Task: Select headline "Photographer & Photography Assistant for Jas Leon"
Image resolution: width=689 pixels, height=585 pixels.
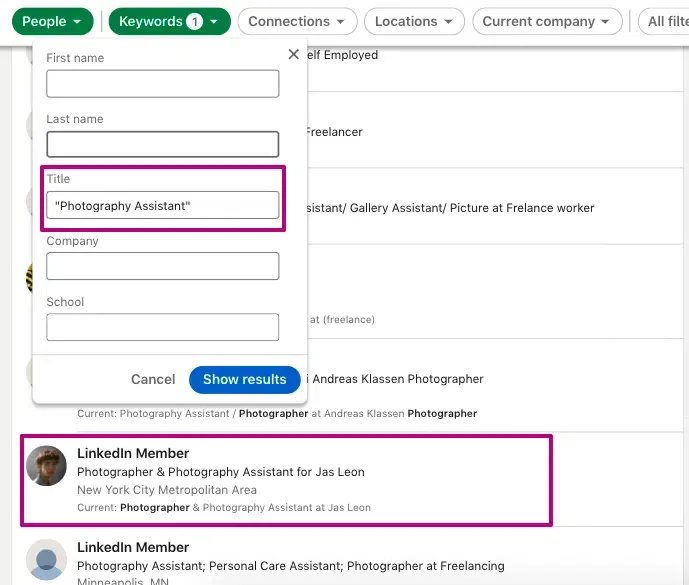Action: 221,472
